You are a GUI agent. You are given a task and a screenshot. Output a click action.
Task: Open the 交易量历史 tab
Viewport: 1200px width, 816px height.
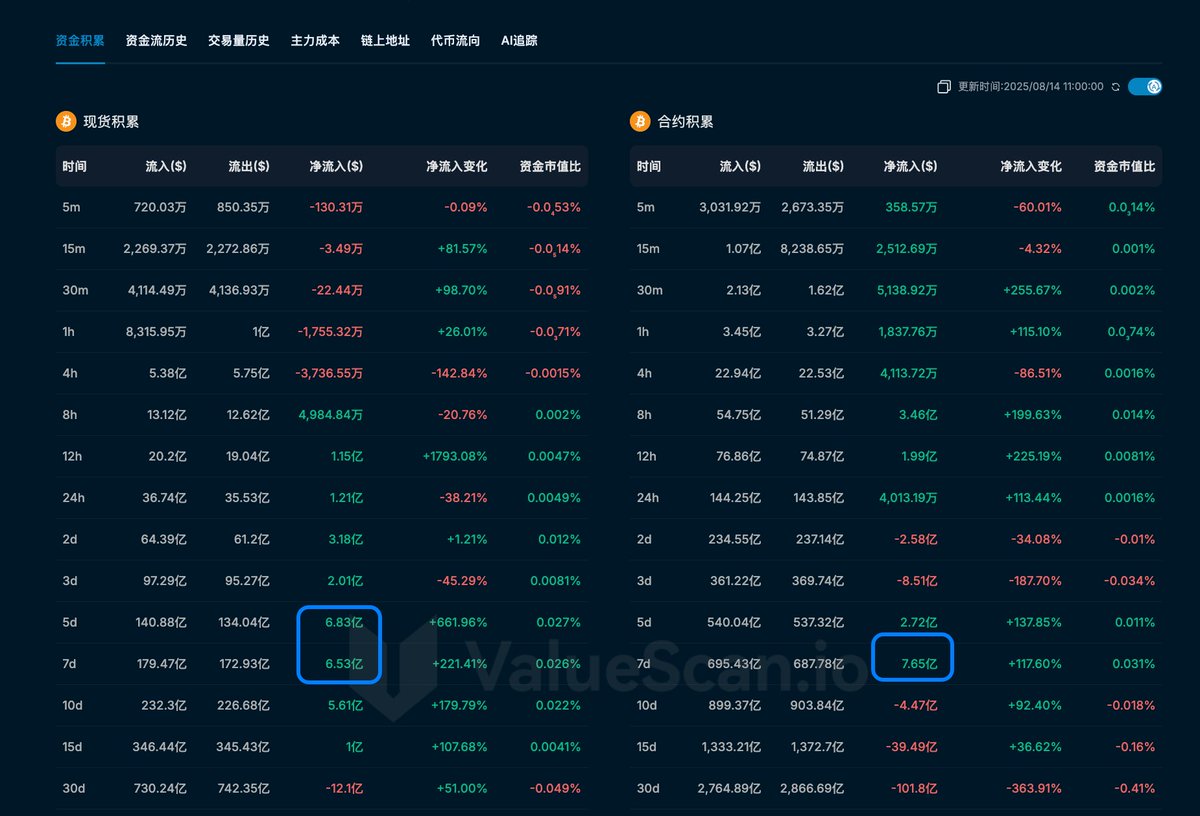(239, 41)
